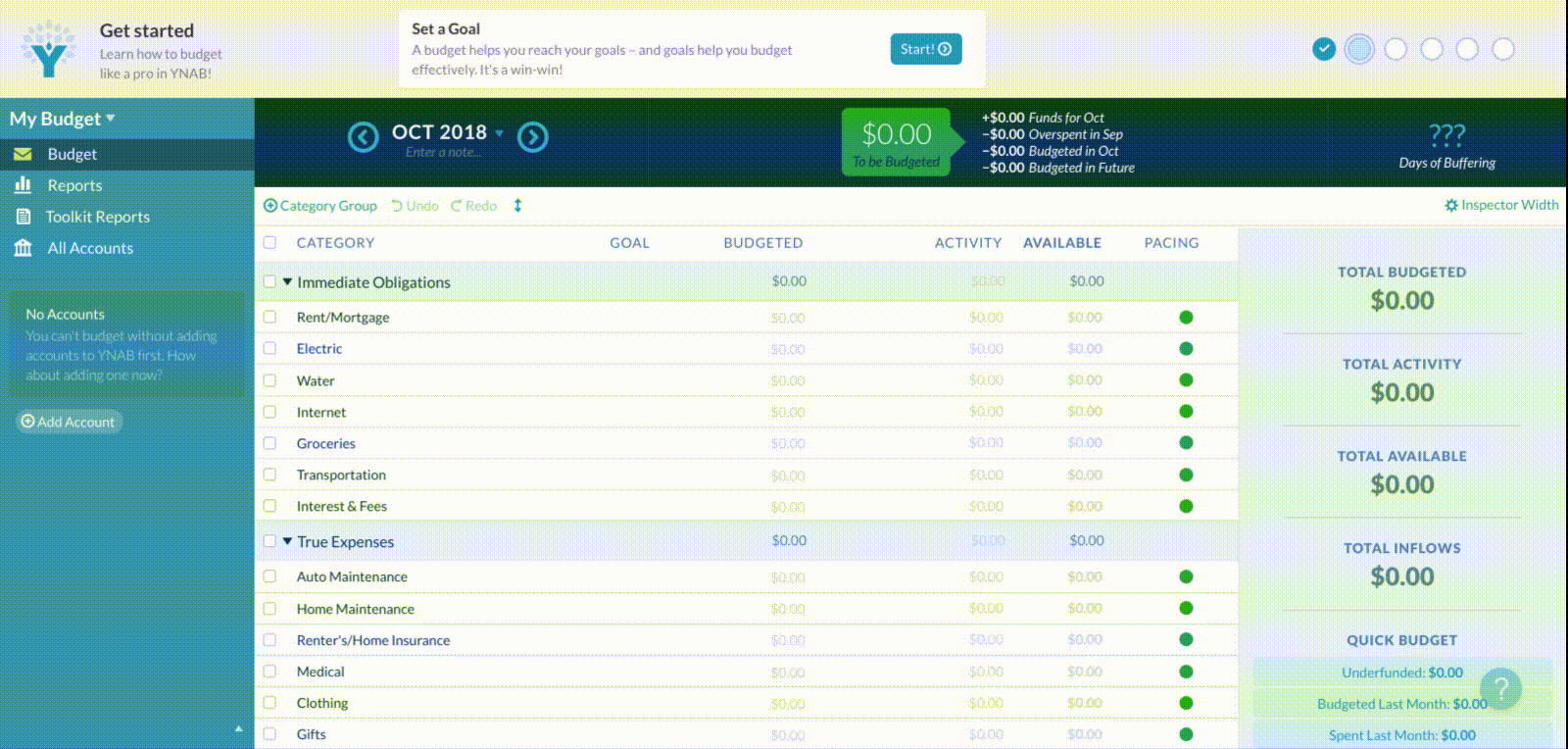Open the Budget sidebar item

(x=127, y=154)
